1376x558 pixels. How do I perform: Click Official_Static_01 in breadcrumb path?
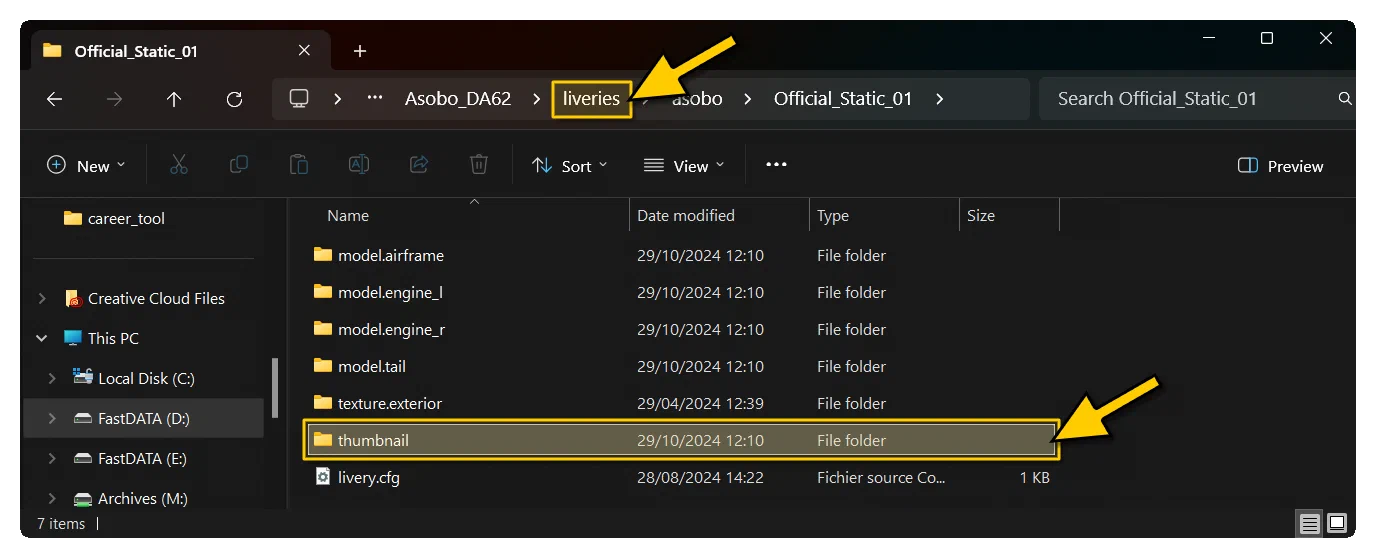(x=843, y=98)
